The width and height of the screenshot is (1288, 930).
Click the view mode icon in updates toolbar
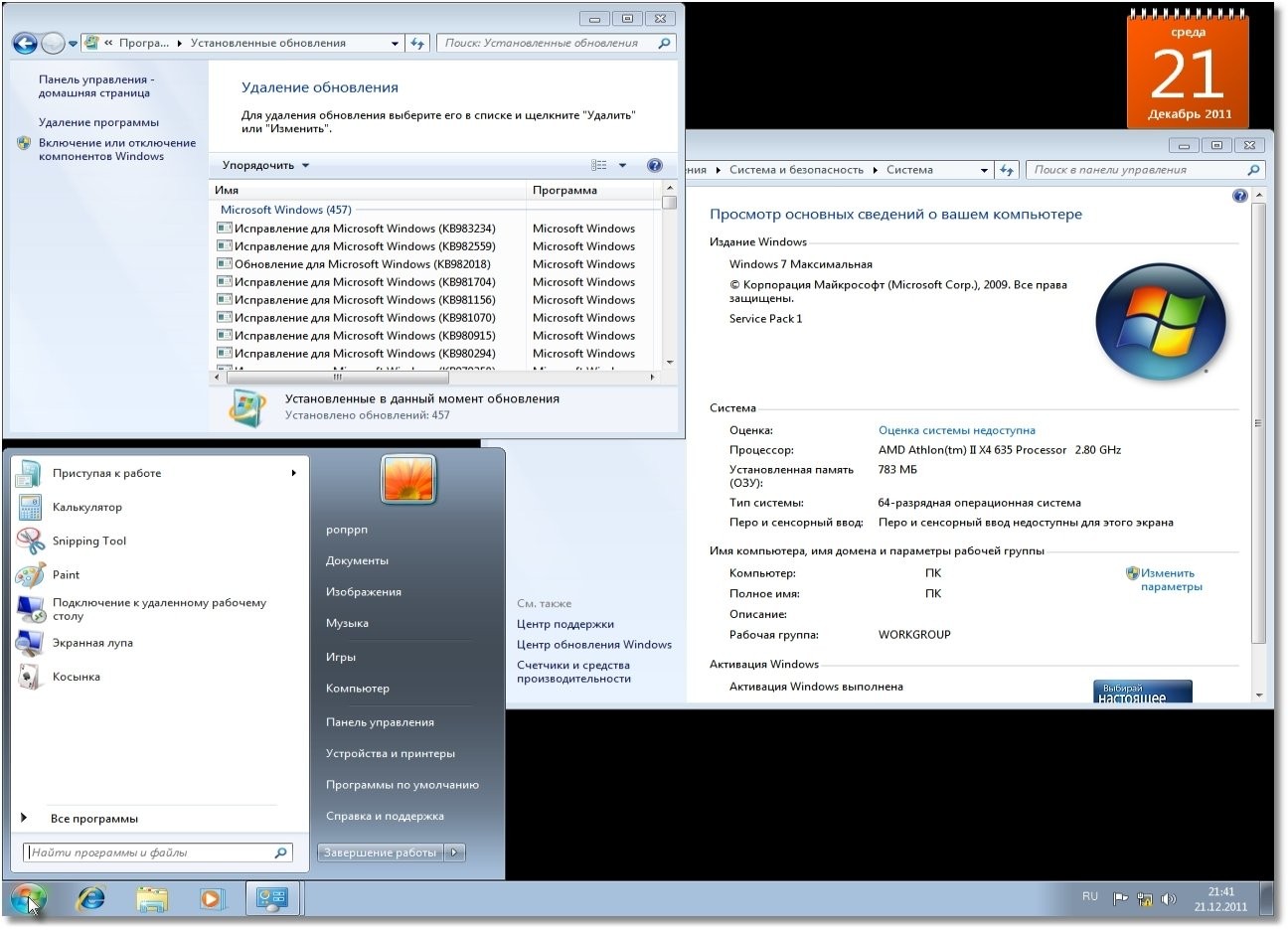598,165
